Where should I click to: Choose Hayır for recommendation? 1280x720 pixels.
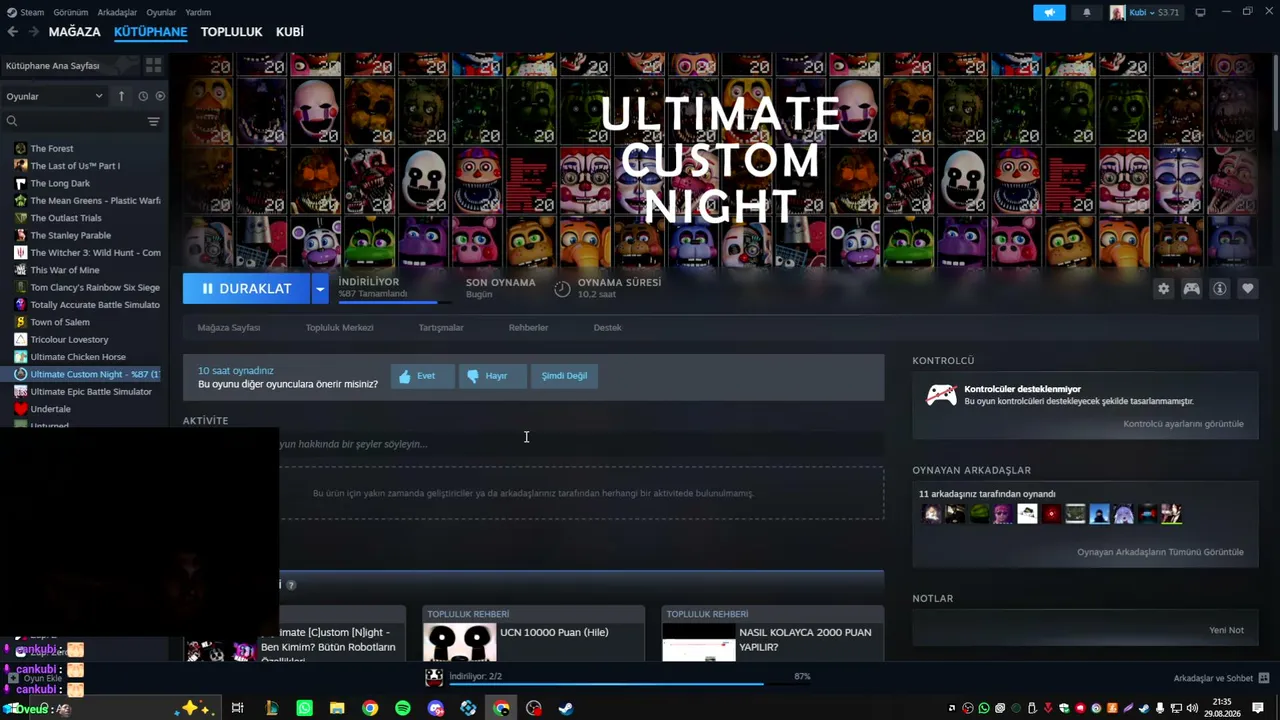[x=492, y=376]
